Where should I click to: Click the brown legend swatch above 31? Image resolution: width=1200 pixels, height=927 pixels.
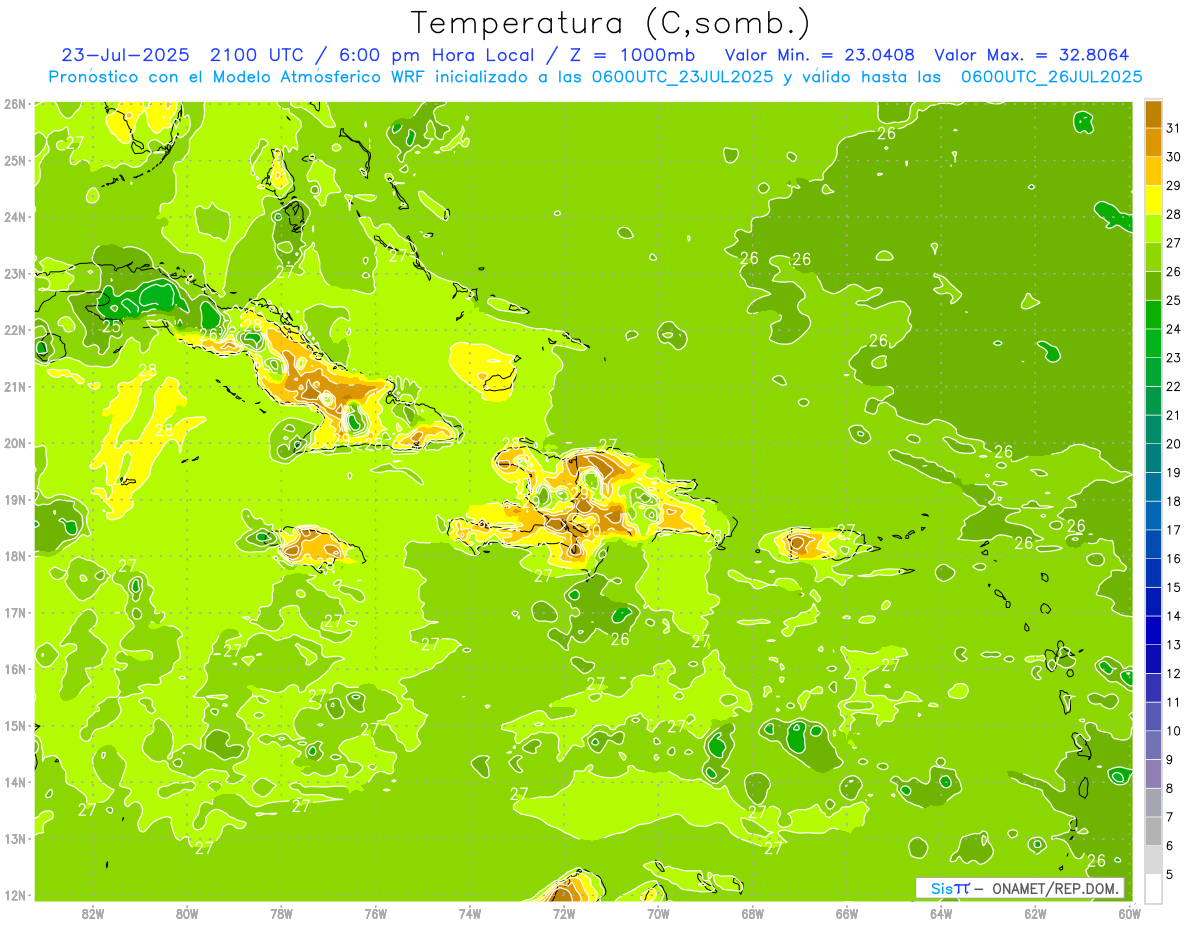coord(1153,114)
